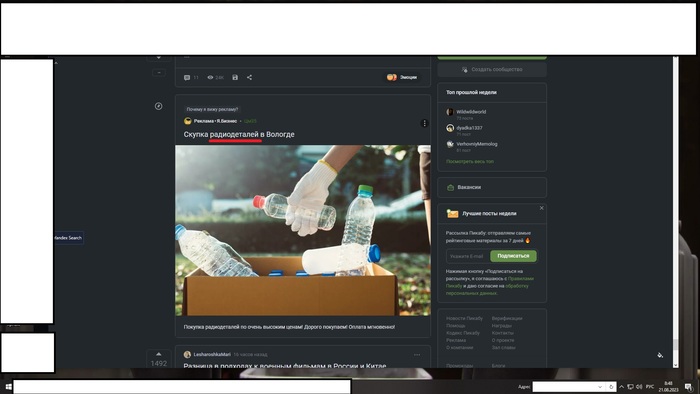Screen dimensions: 700x394
Task: Click the share icon below the post
Action: tap(249, 78)
